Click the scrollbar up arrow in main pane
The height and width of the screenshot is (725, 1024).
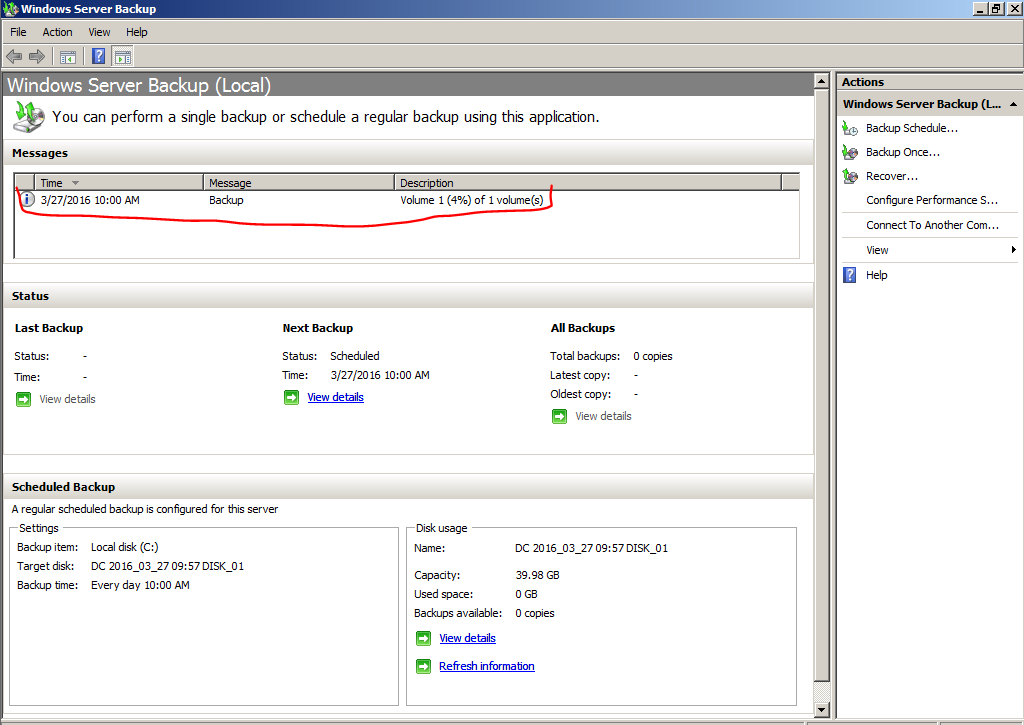[x=822, y=82]
